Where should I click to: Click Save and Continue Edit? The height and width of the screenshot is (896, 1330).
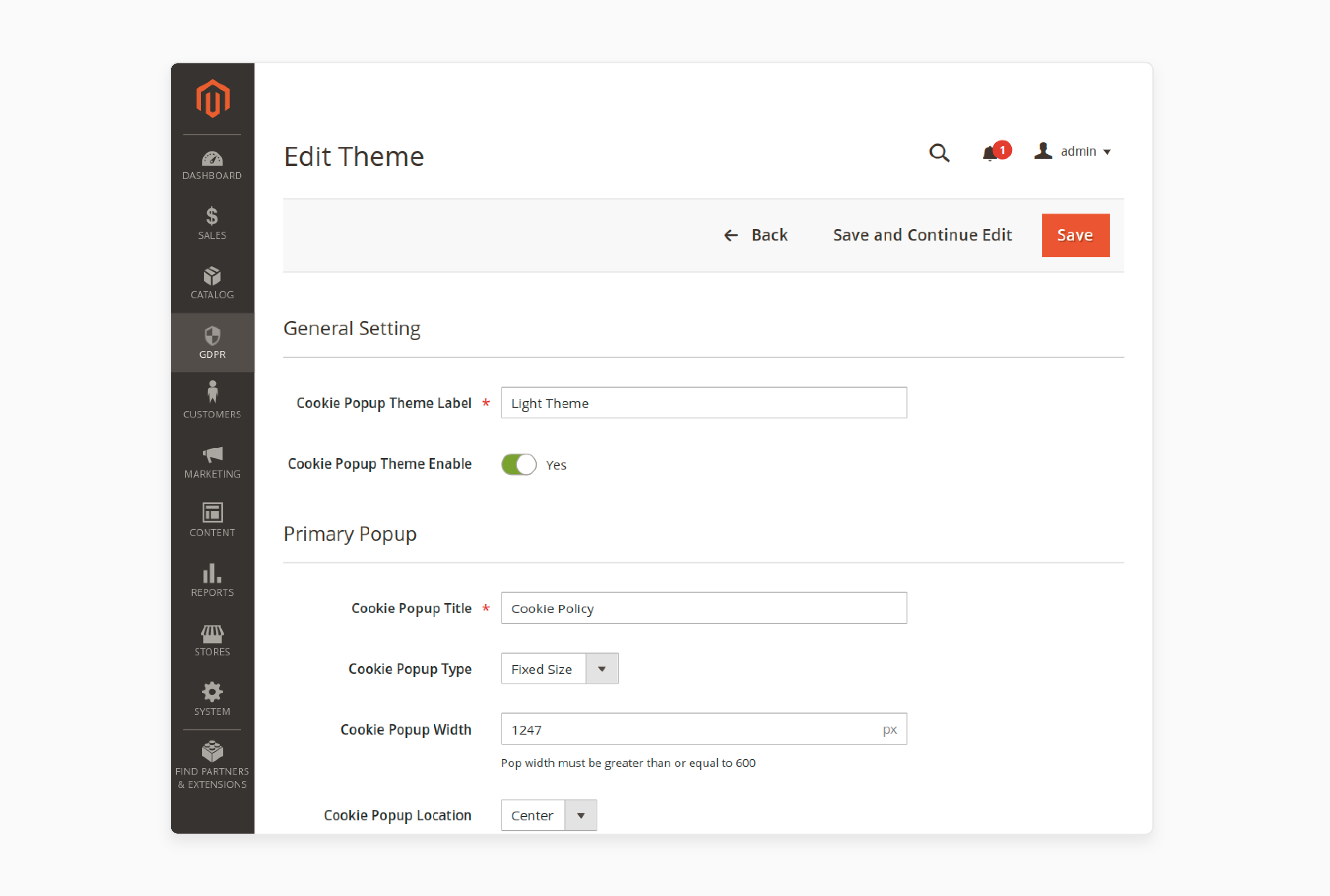coord(923,235)
